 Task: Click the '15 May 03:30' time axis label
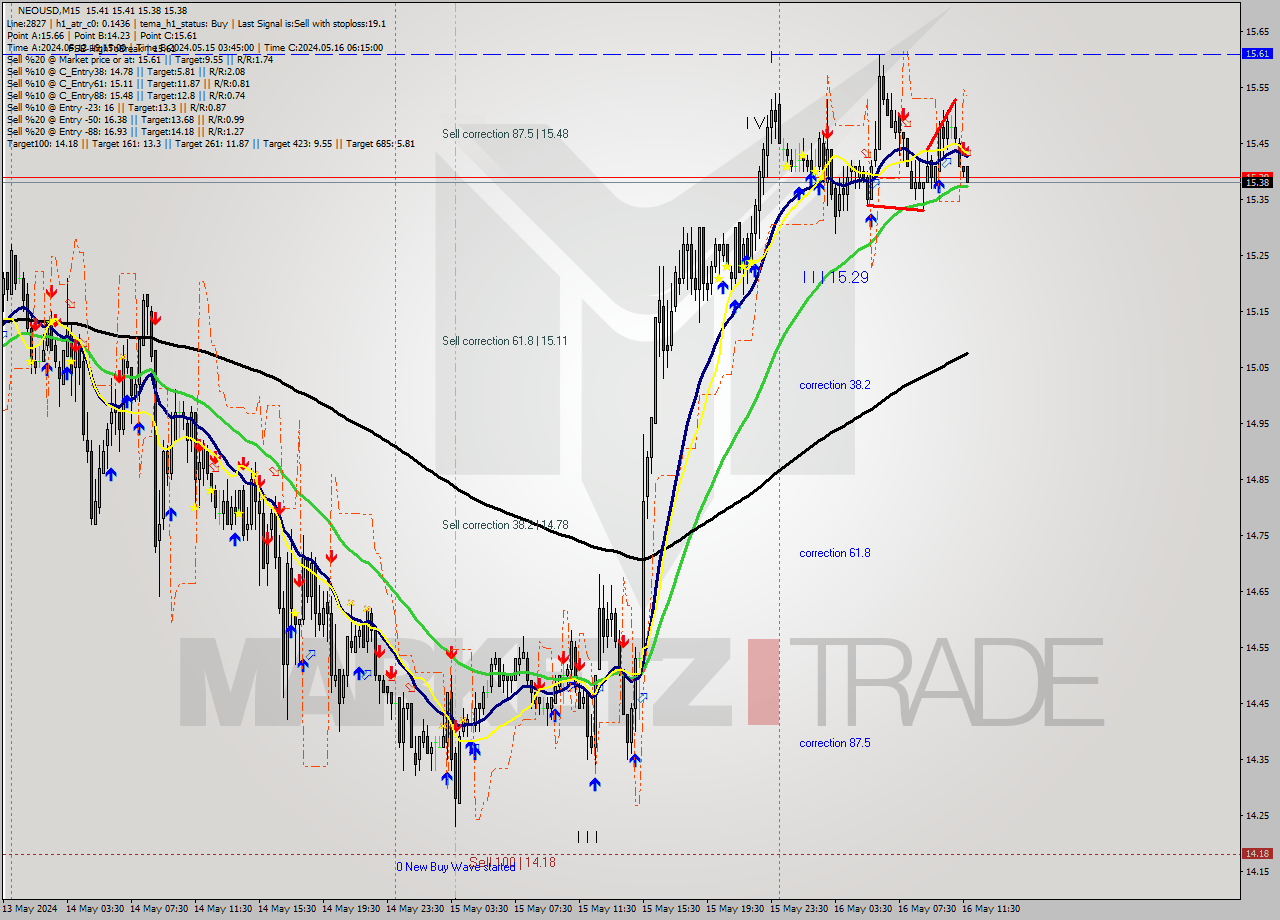(x=479, y=909)
